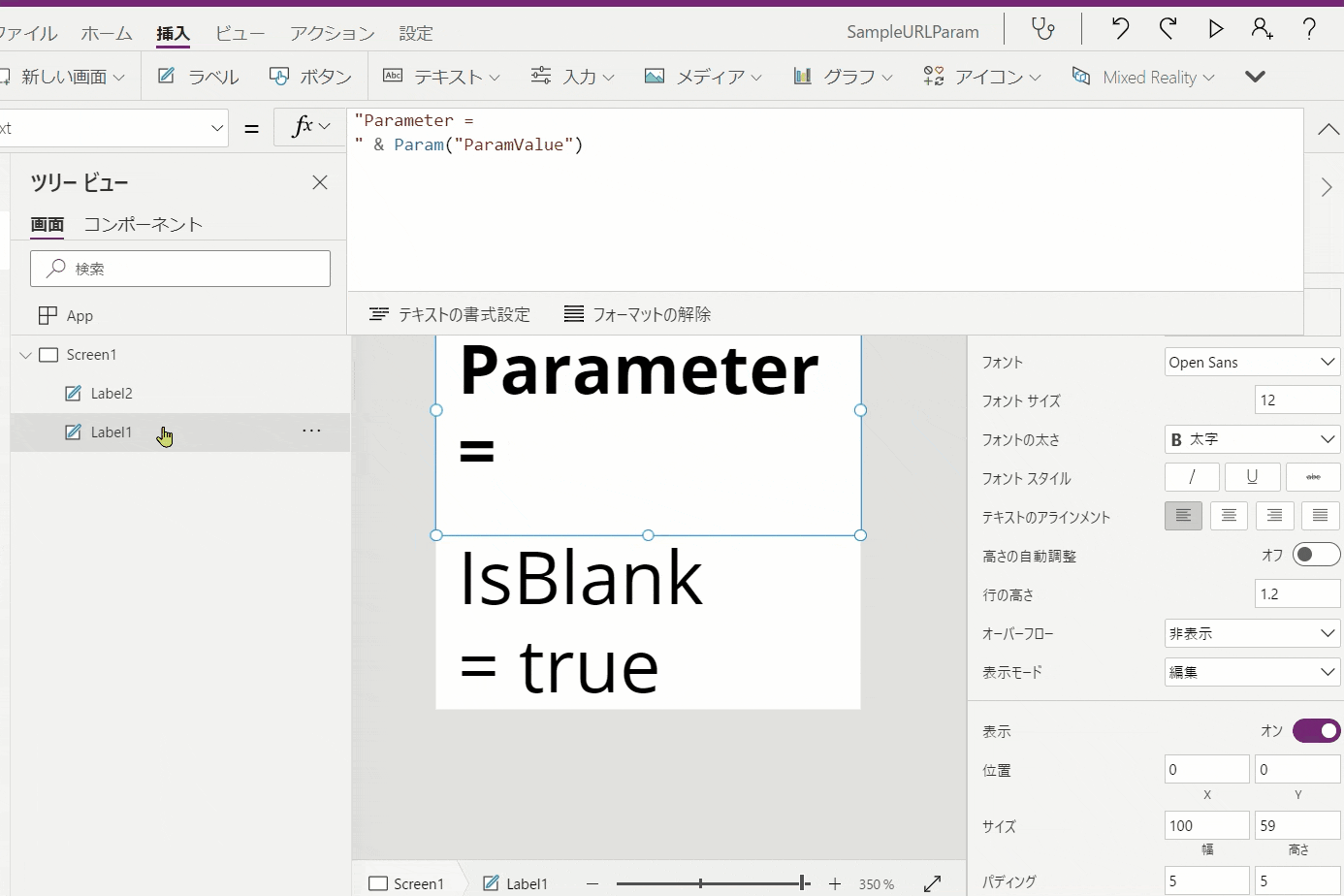Viewport: 1344px width, 896px height.
Task: Open the Display mode dropdown
Action: click(1252, 672)
